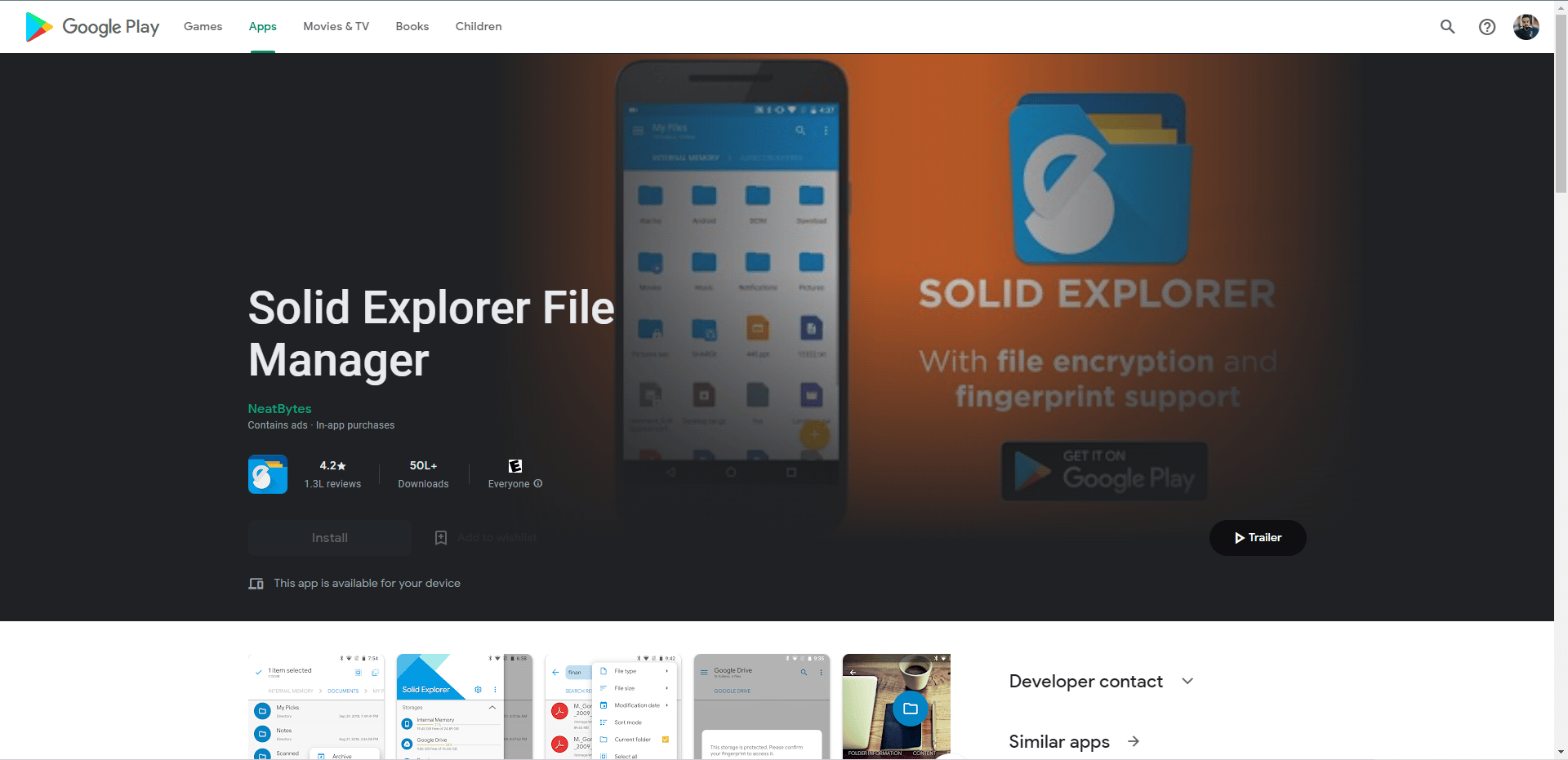Click the device availability icon
Image resolution: width=1568 pixels, height=760 pixels.
pyautogui.click(x=256, y=584)
